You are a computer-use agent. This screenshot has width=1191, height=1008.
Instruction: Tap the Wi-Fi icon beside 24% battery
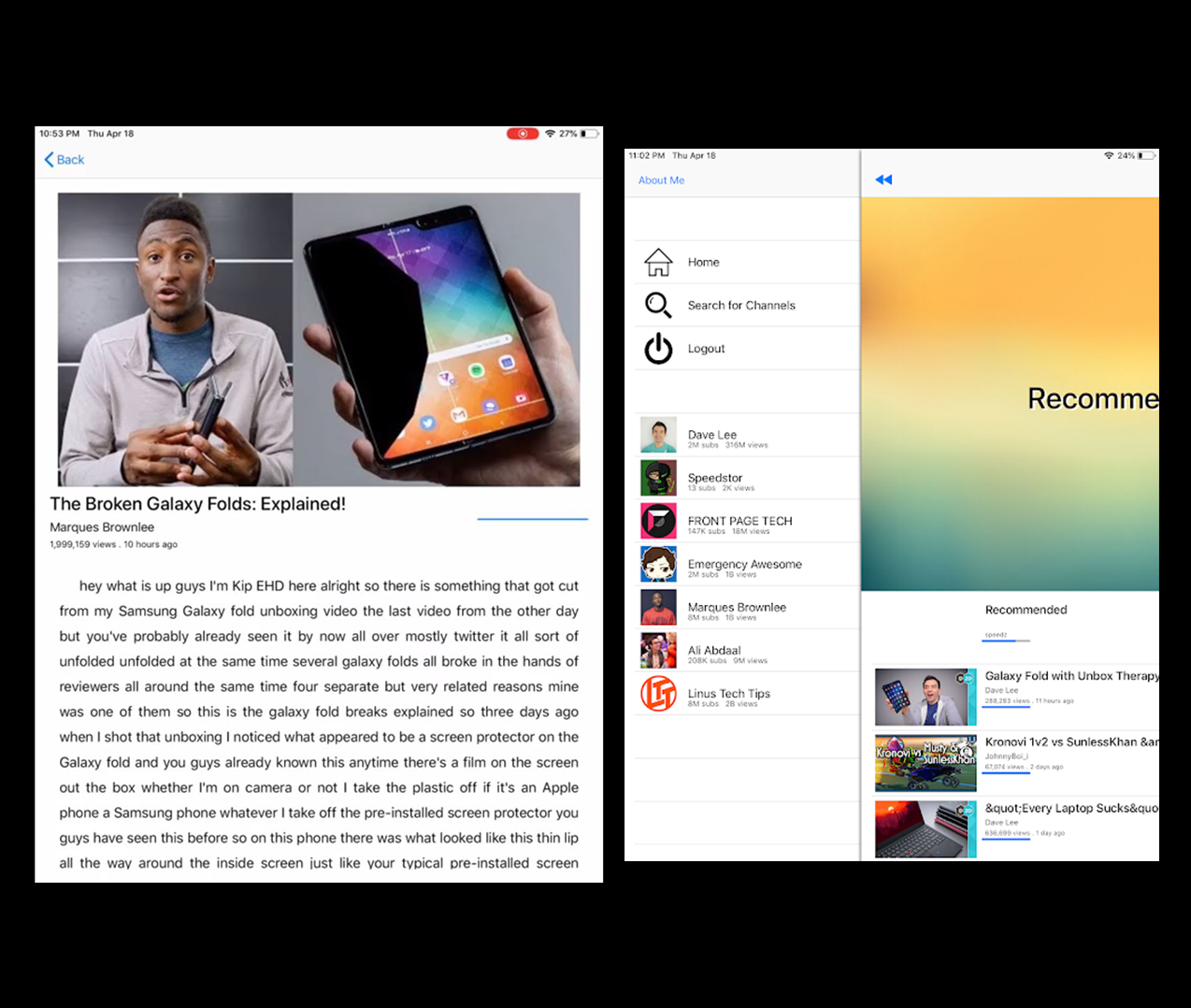pyautogui.click(x=1109, y=155)
